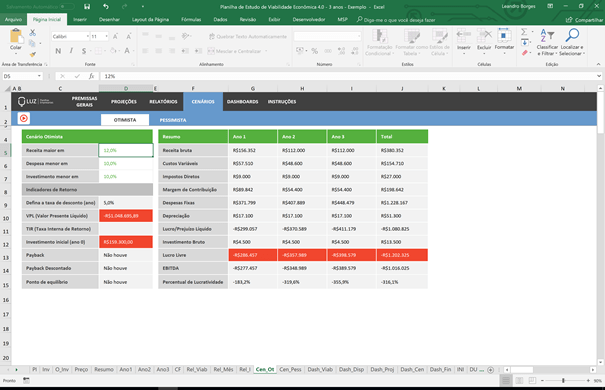The height and width of the screenshot is (390, 605).
Task: Open the Arquivo menu tab
Action: [14, 19]
